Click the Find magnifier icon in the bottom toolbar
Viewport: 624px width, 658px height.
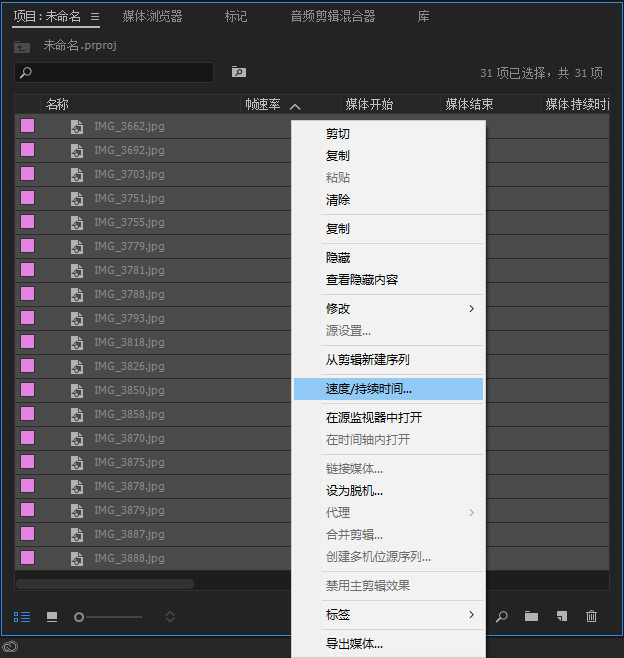(x=502, y=616)
